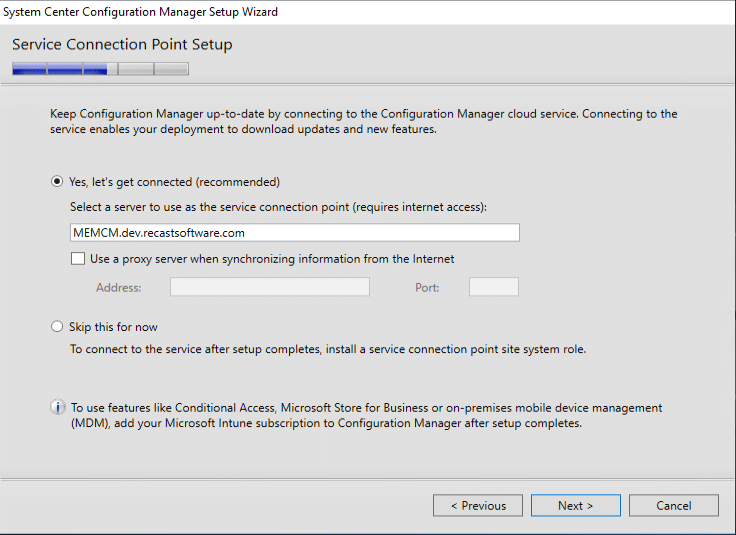This screenshot has height=535, width=736.
Task: Cancel the setup wizard
Action: coord(673,506)
